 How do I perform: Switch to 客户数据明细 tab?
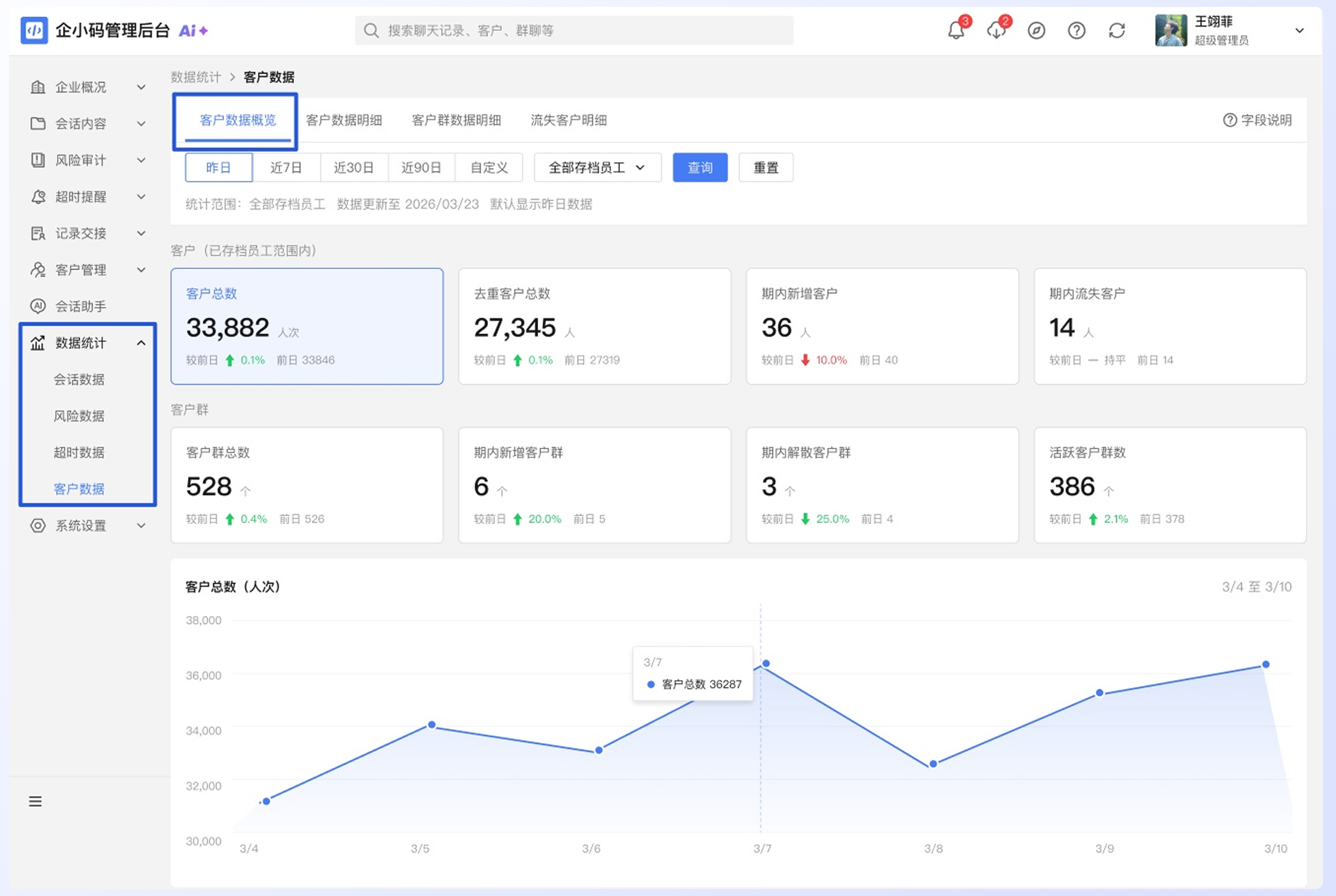pos(344,120)
